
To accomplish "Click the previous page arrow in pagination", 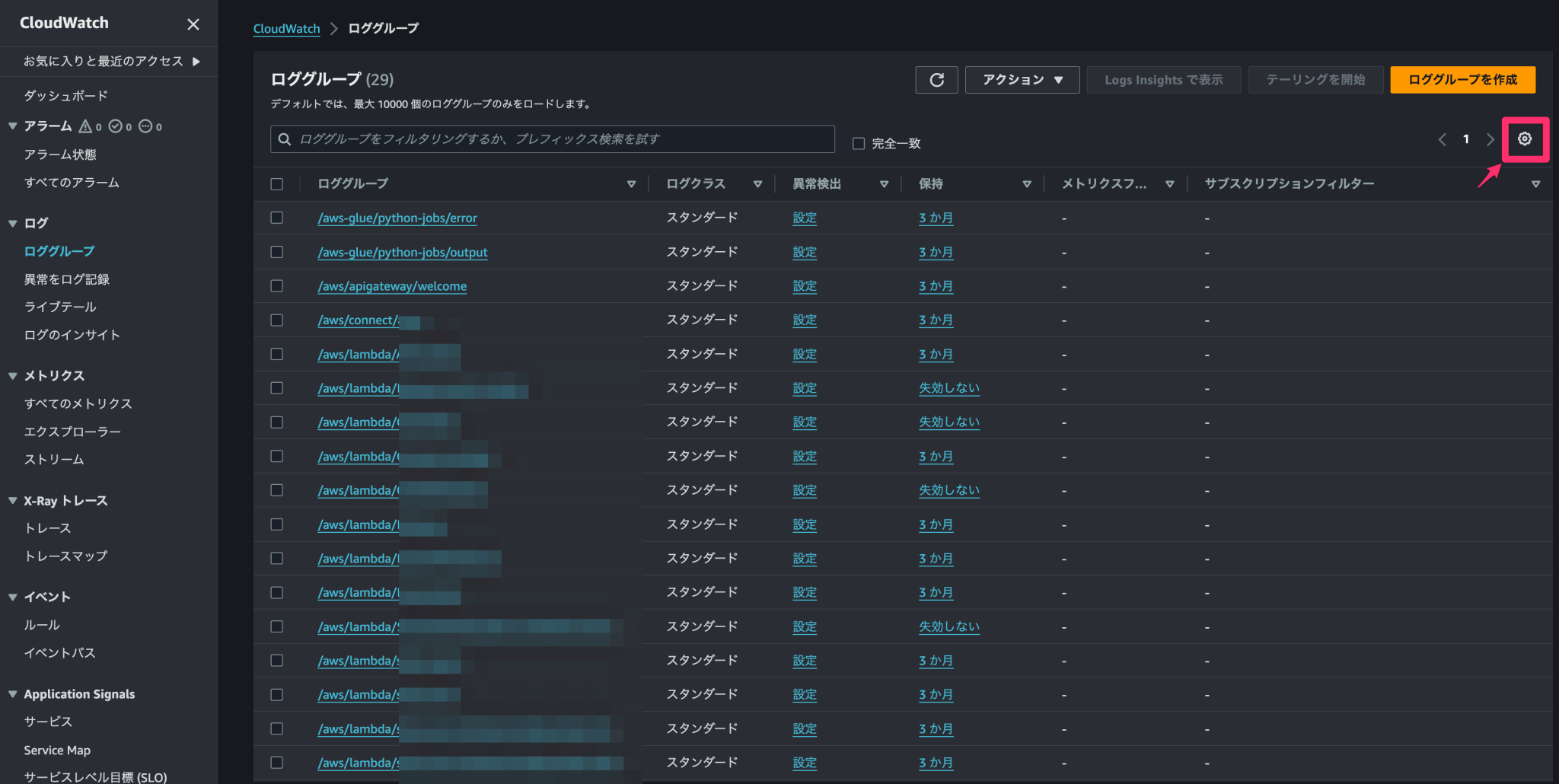I will [x=1442, y=139].
